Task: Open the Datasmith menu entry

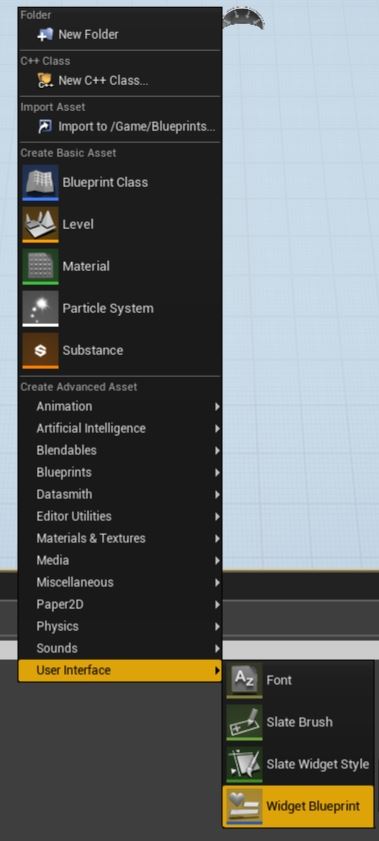Action: coord(120,495)
